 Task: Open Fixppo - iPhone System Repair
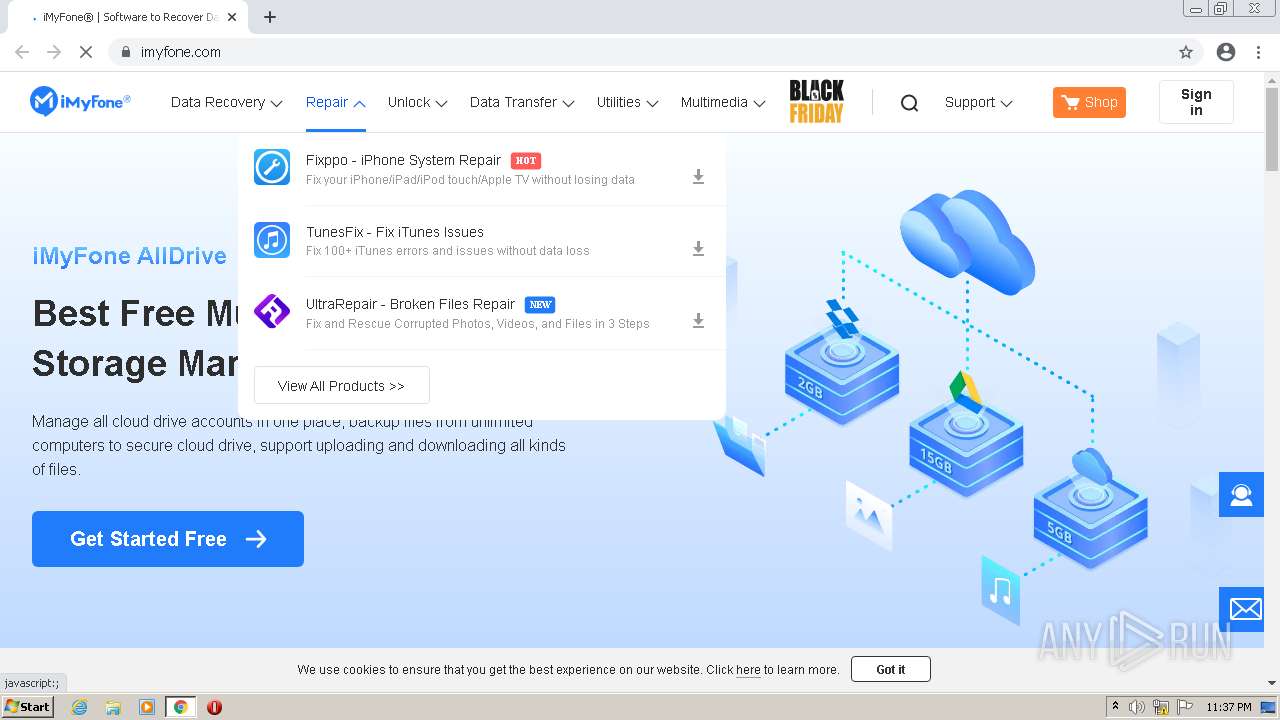[x=403, y=160]
